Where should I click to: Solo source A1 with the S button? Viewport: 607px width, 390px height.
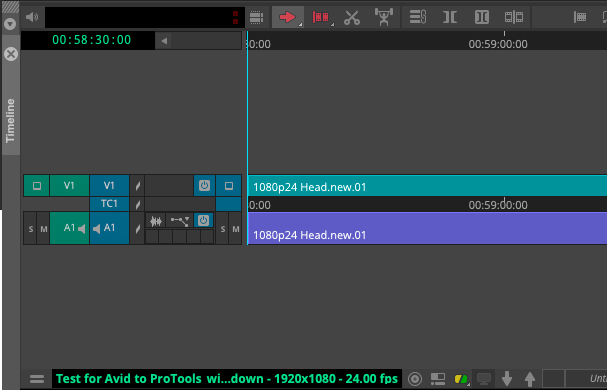tap(31, 229)
